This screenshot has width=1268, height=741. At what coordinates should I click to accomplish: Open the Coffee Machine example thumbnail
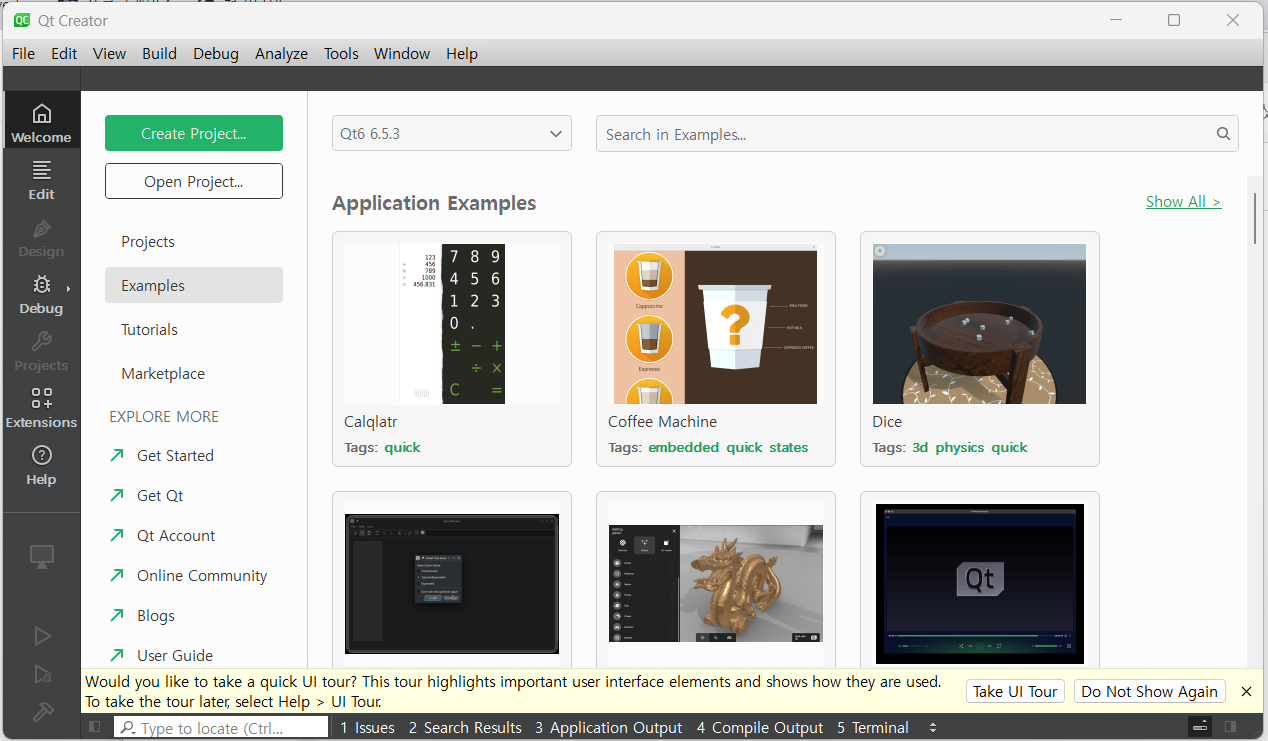[x=716, y=324]
